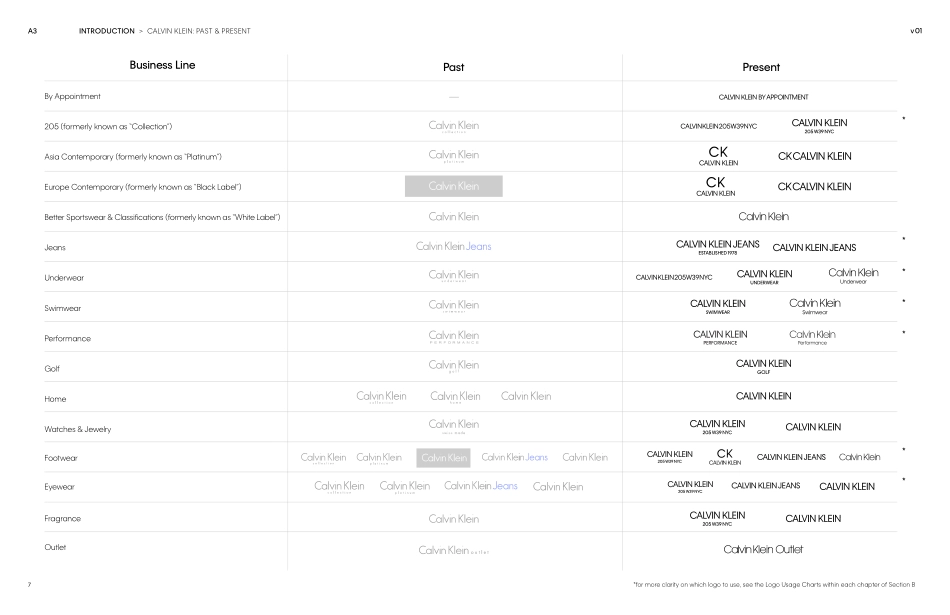Select the Past column header
The image size is (950, 615).
453,67
